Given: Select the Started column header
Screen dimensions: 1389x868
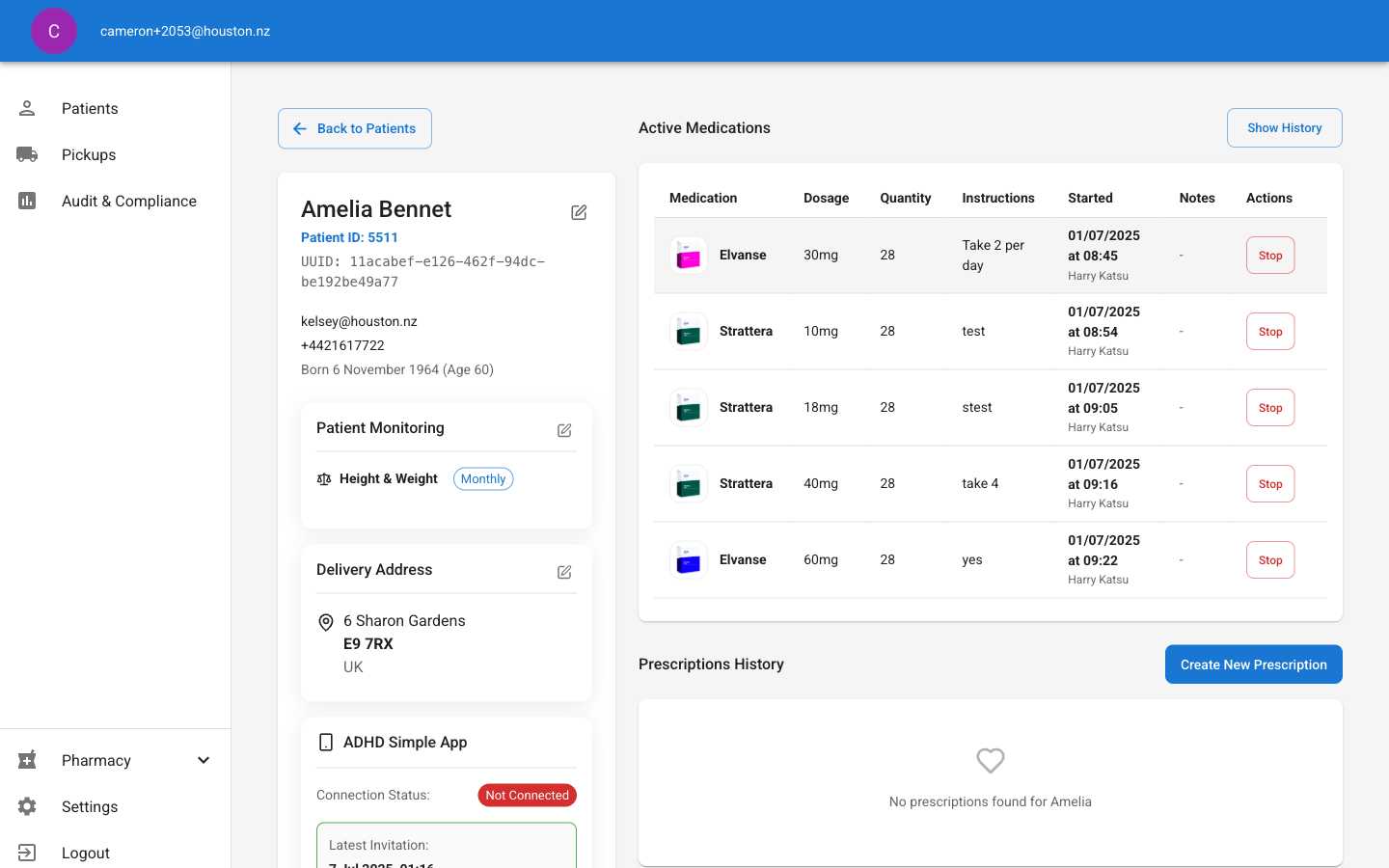Looking at the screenshot, I should (x=1090, y=198).
